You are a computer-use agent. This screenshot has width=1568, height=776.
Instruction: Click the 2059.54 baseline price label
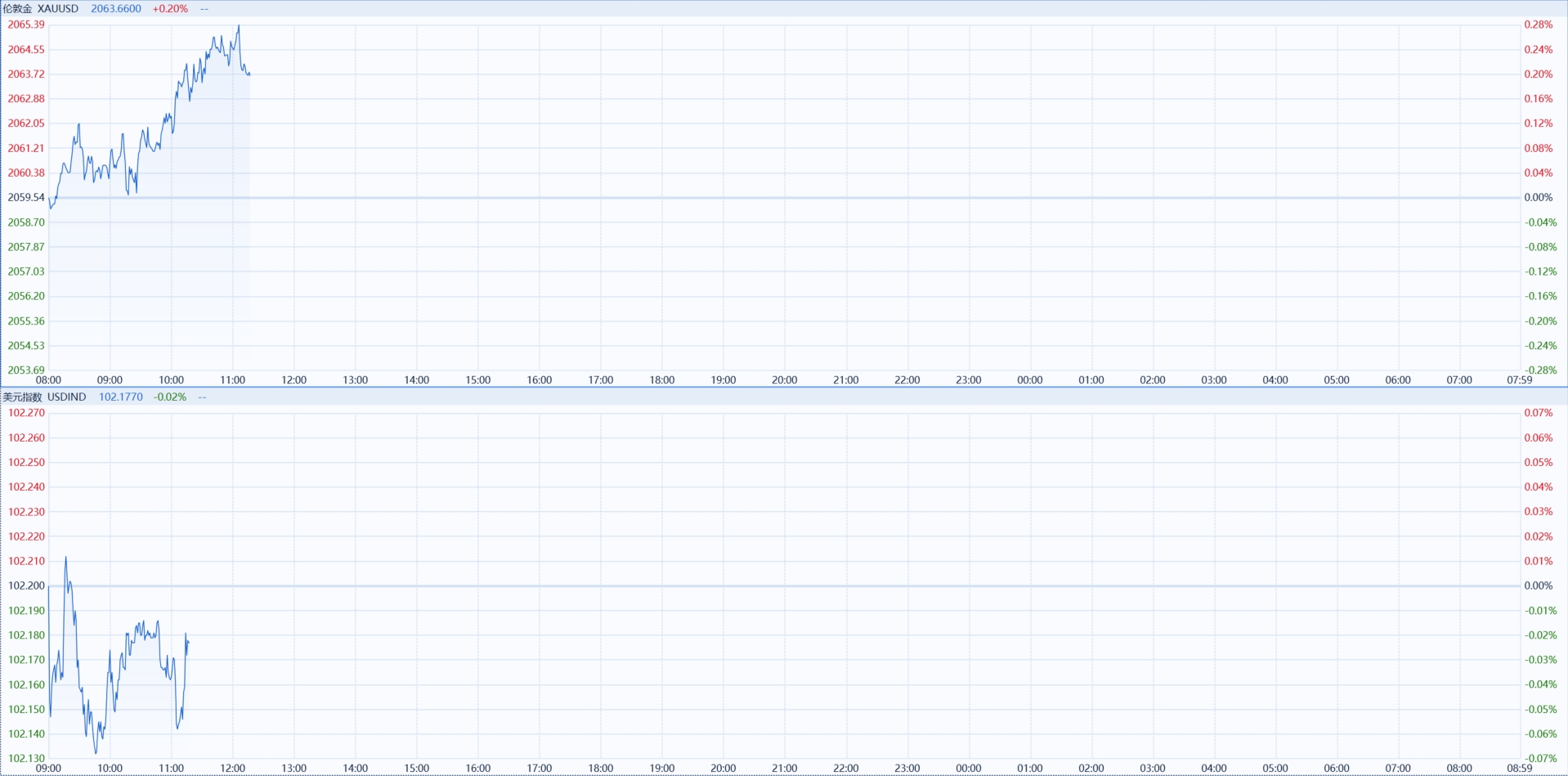tap(26, 197)
